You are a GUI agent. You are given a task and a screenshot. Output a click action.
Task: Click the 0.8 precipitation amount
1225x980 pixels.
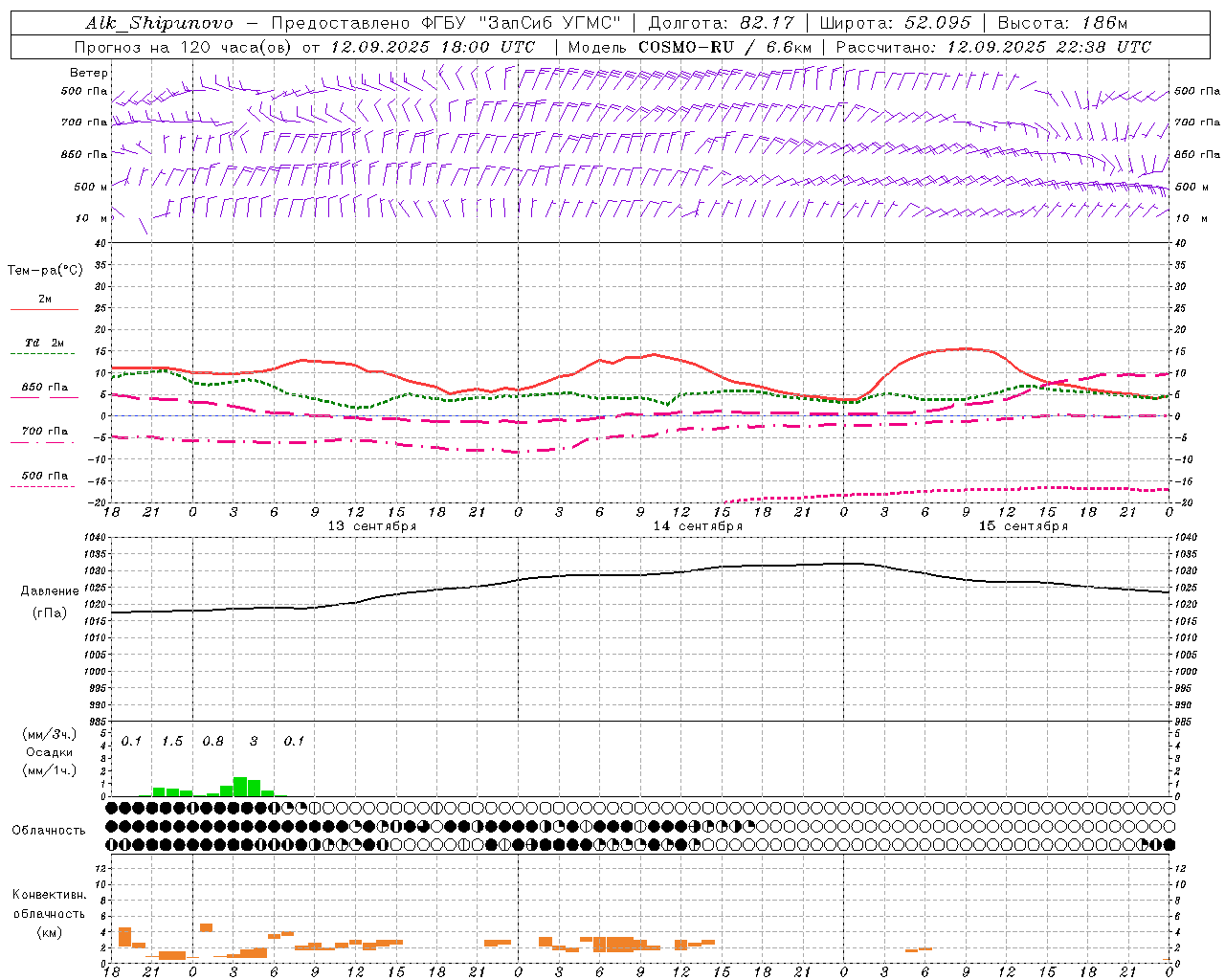point(212,742)
